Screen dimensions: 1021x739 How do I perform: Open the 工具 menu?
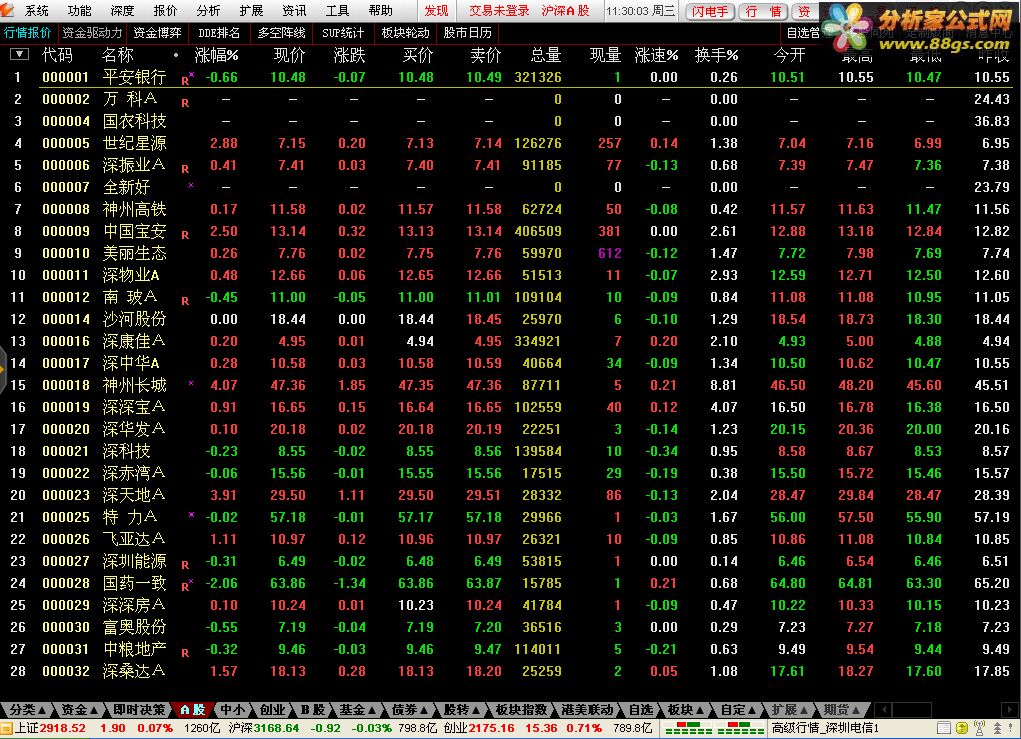(337, 10)
